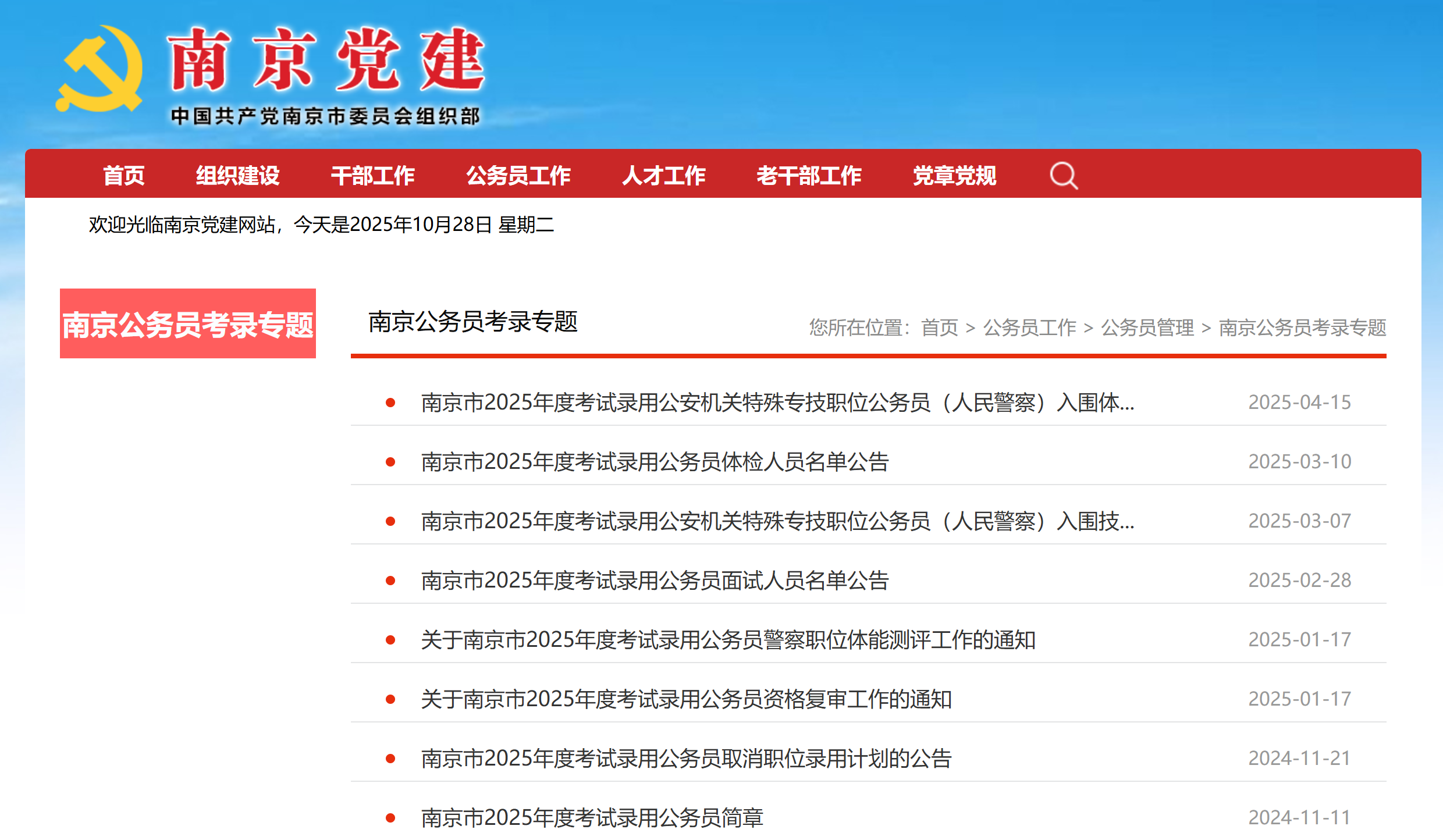
Task: Select 公务员工作 in the red navbar
Action: 518,175
